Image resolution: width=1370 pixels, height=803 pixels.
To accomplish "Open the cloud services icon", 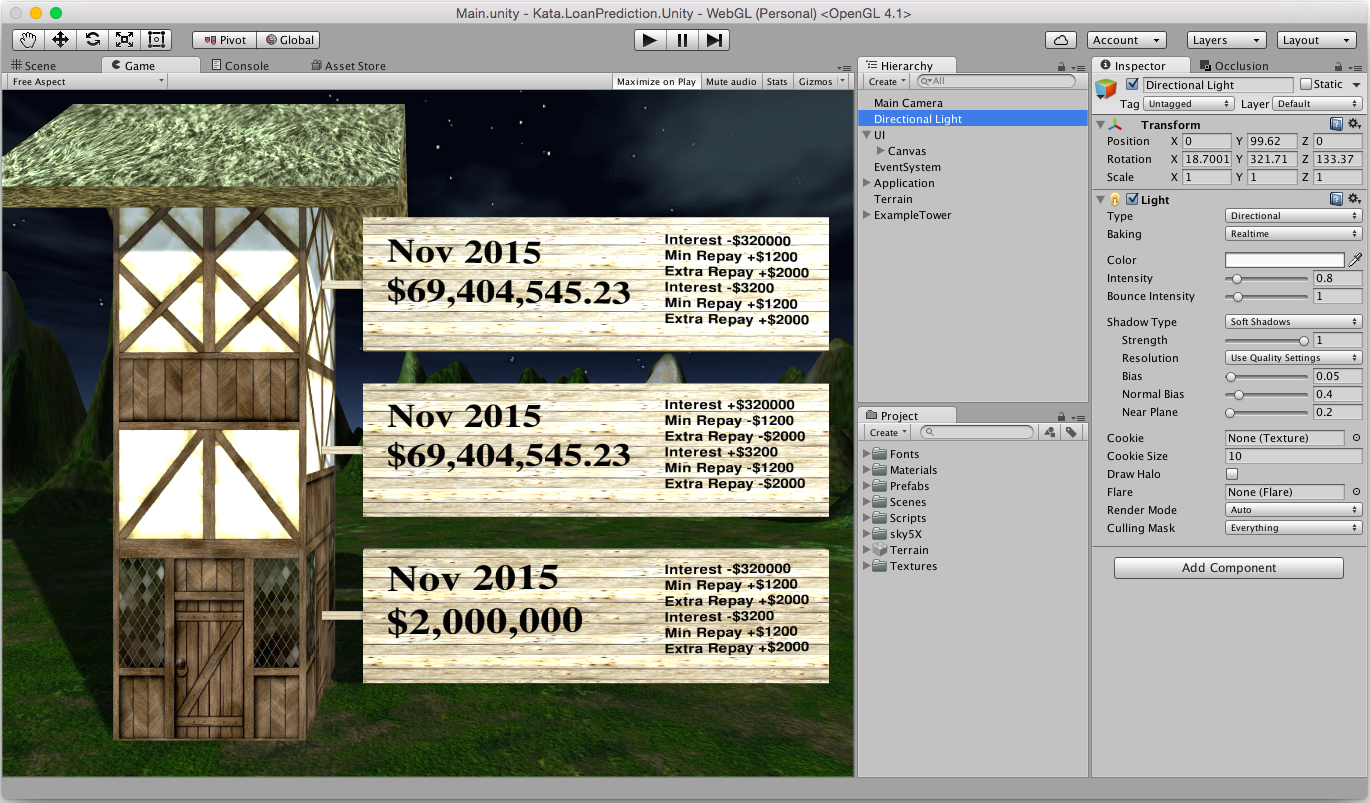I will point(1061,40).
